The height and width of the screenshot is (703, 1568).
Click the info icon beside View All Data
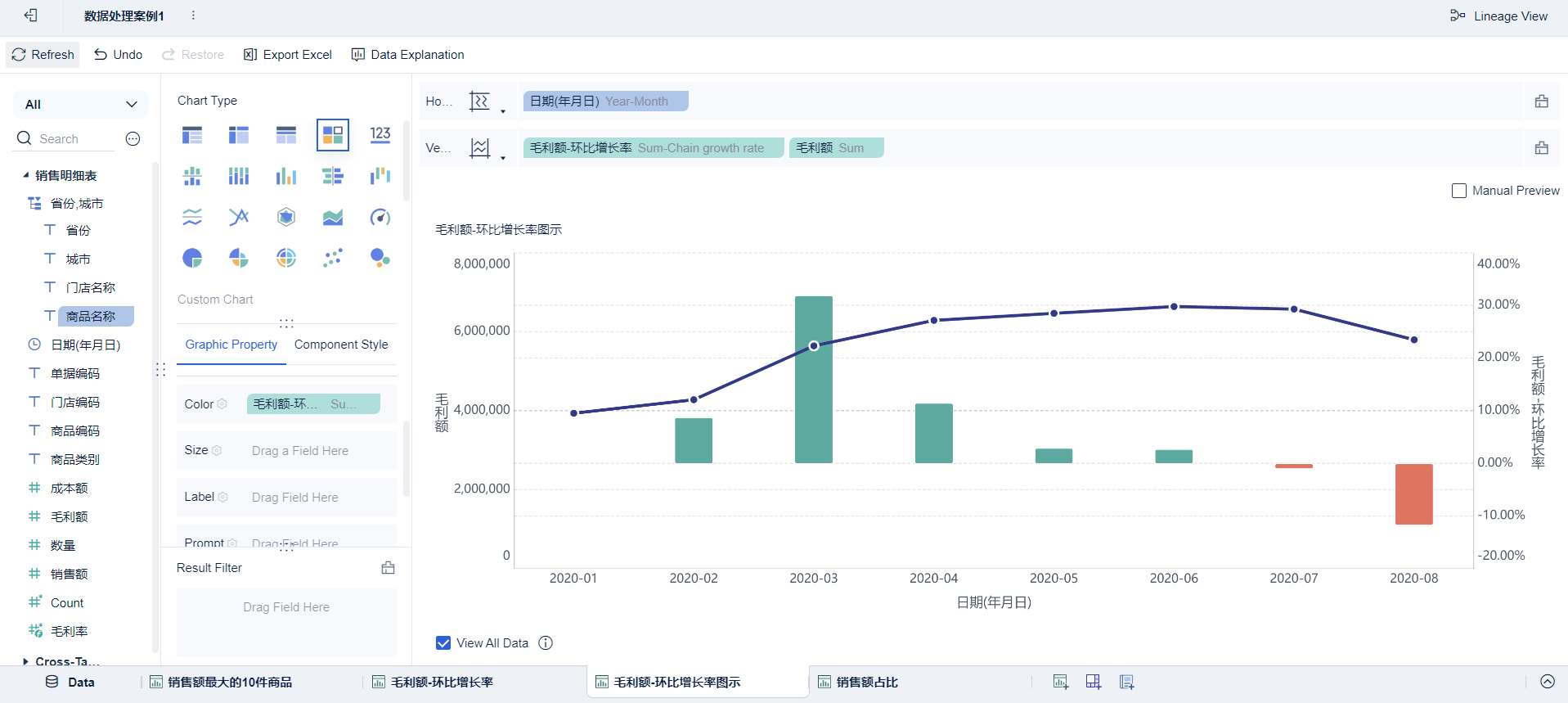coord(546,643)
